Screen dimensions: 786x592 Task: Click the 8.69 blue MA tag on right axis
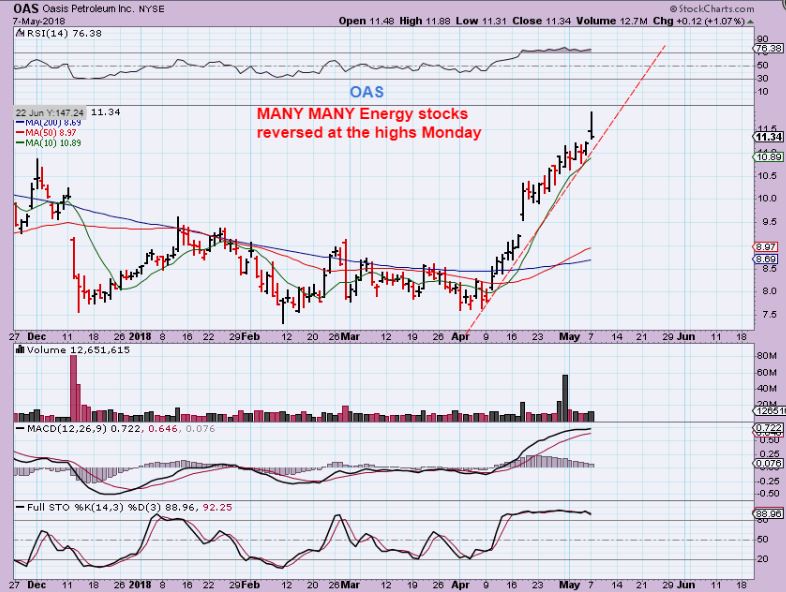pyautogui.click(x=766, y=259)
